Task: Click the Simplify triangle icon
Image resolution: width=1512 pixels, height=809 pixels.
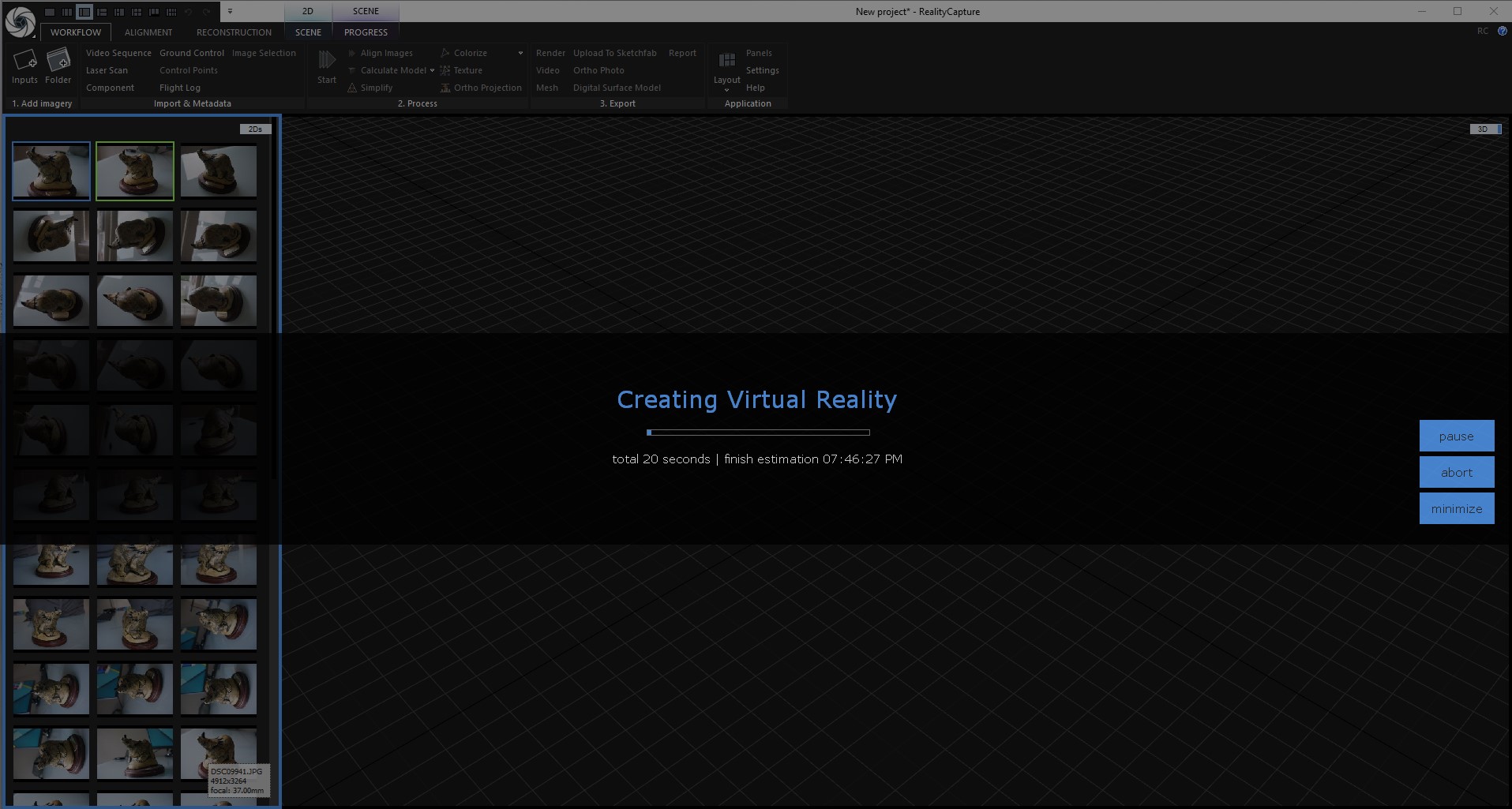Action: tap(352, 88)
